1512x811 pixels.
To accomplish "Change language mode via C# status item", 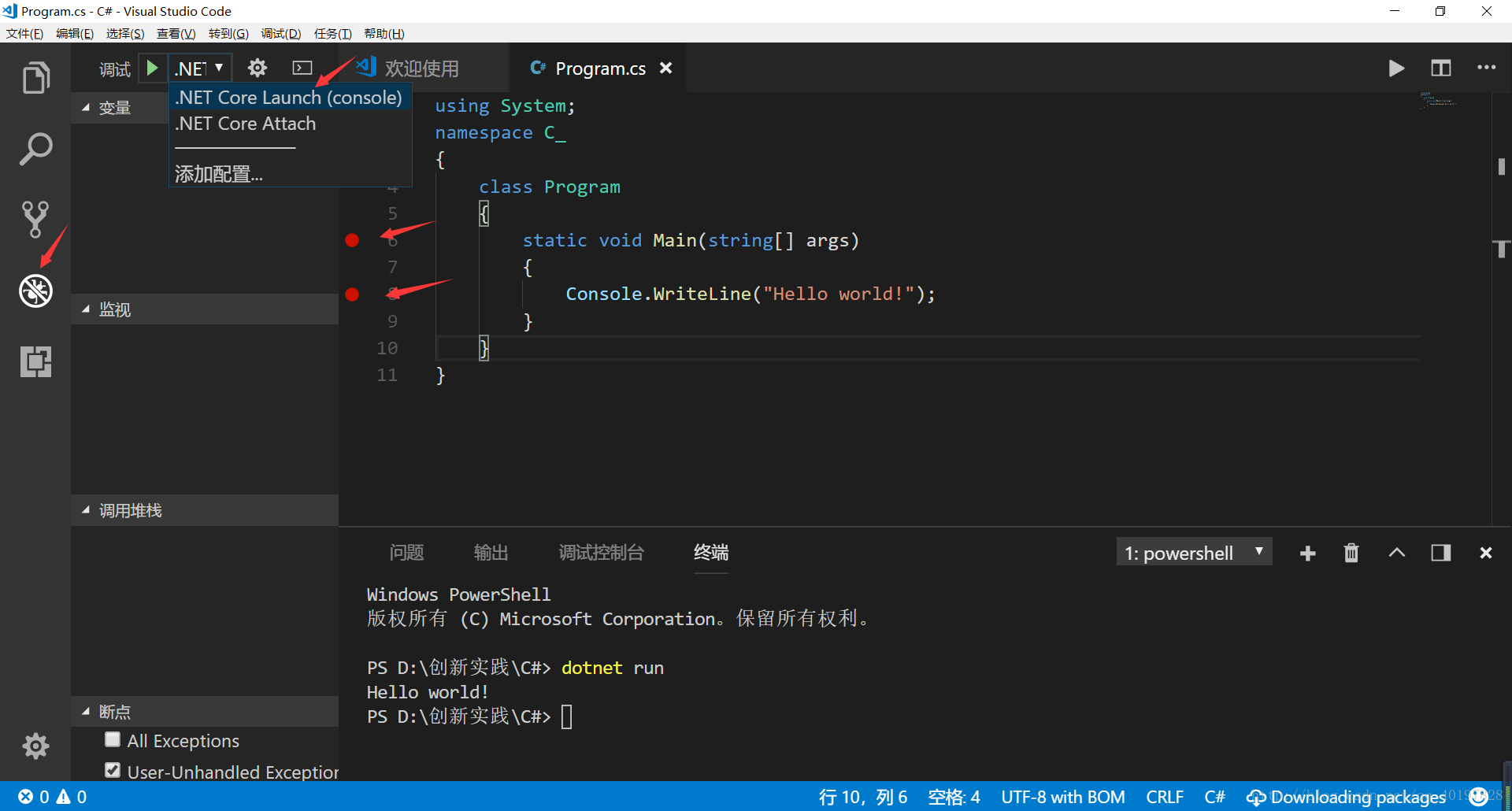I will 1214,797.
